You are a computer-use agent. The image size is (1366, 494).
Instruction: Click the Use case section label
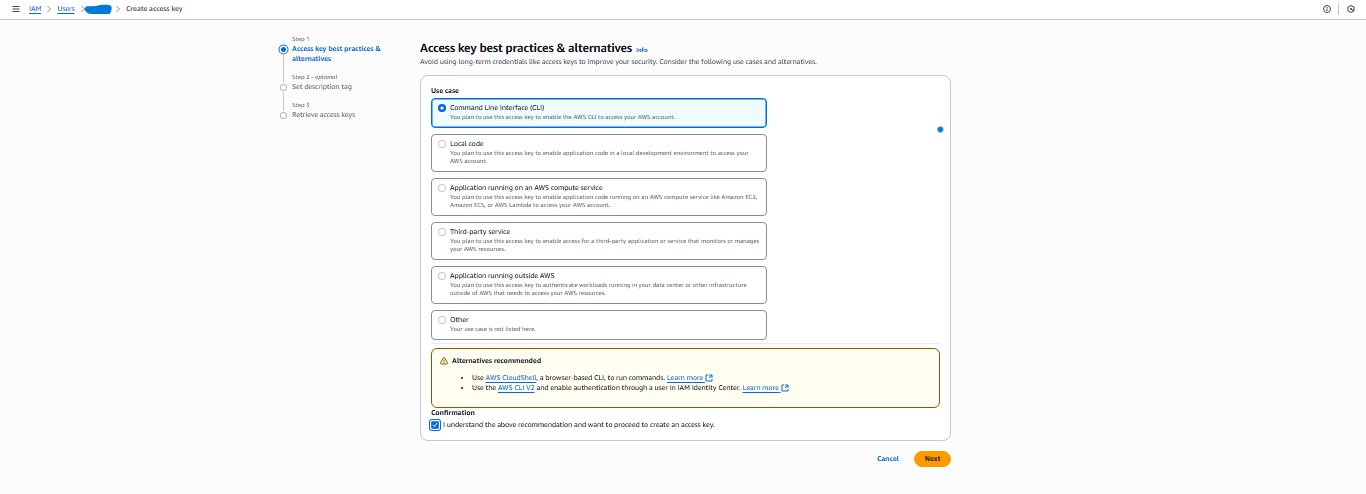point(445,90)
